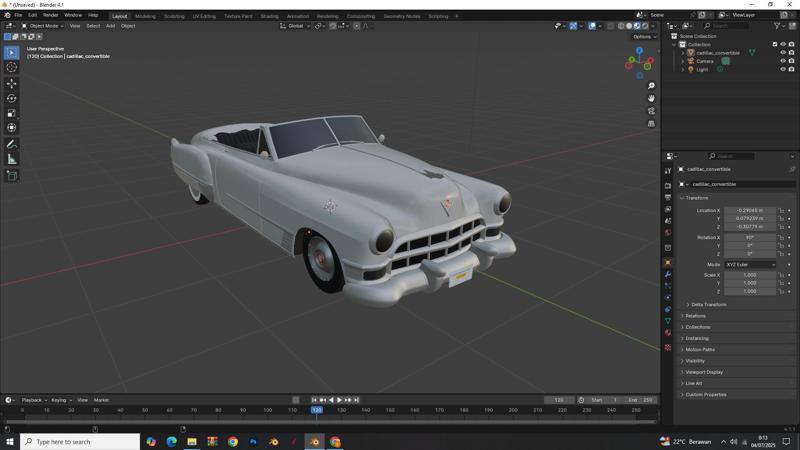Viewport: 800px width, 450px height.
Task: Switch to the Modeling workspace tab
Action: tap(145, 16)
